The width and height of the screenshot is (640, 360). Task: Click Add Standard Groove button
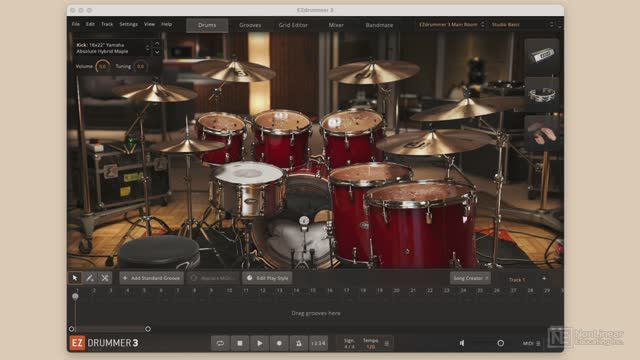pos(151,278)
